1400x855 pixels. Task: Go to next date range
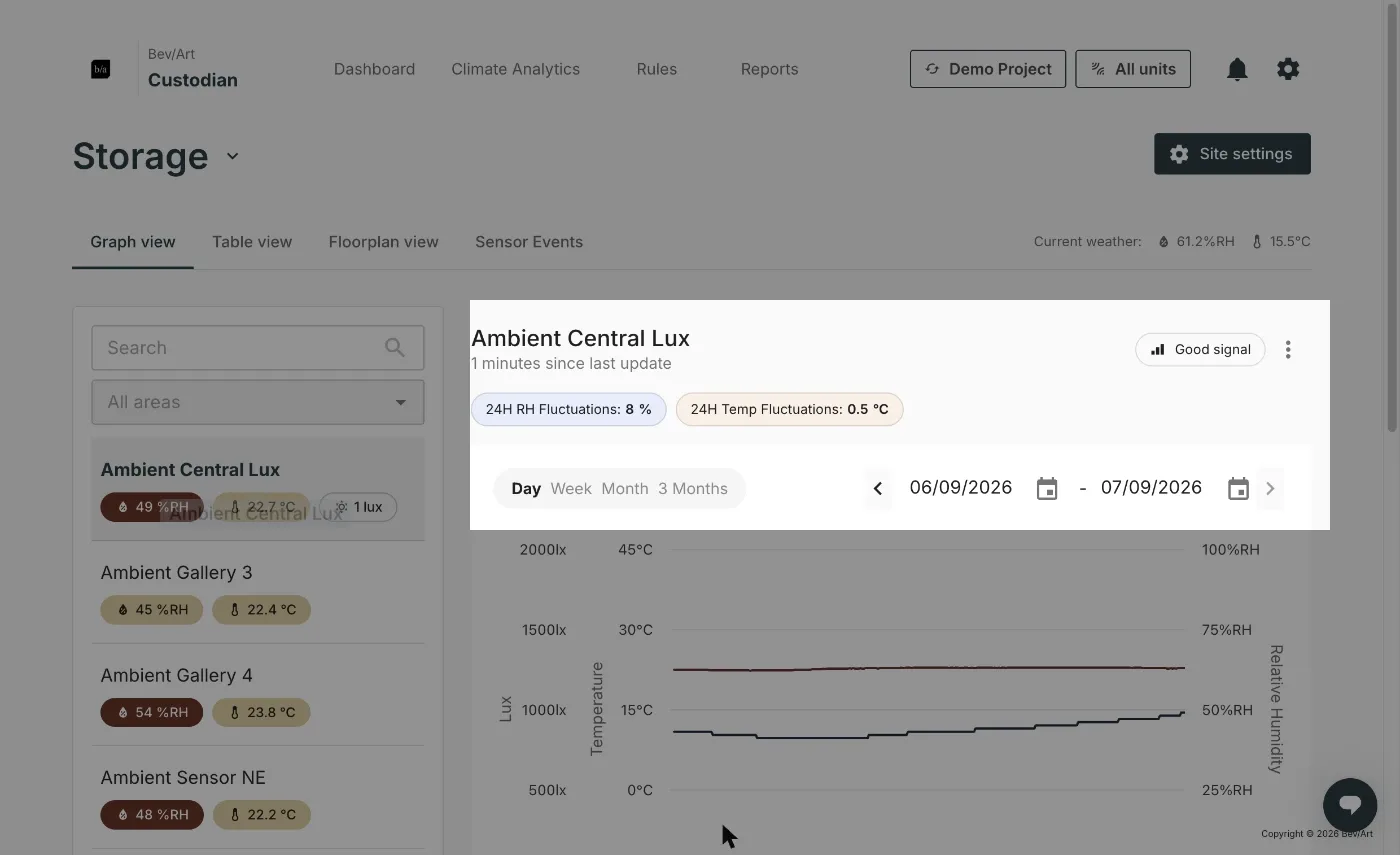click(x=1270, y=488)
